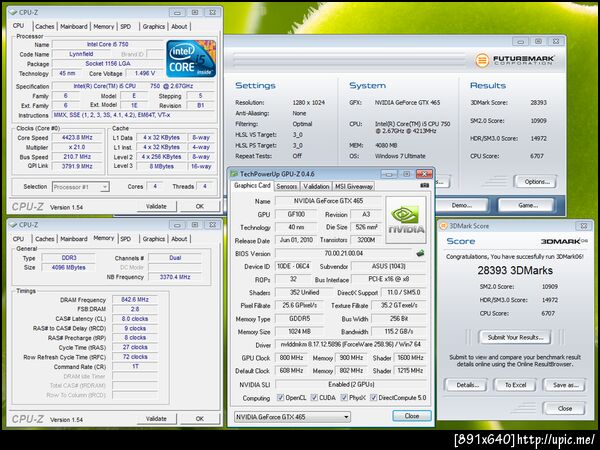Open the MSI Giveaway tab in GPU-Z
This screenshot has height=450, width=600.
coord(354,186)
